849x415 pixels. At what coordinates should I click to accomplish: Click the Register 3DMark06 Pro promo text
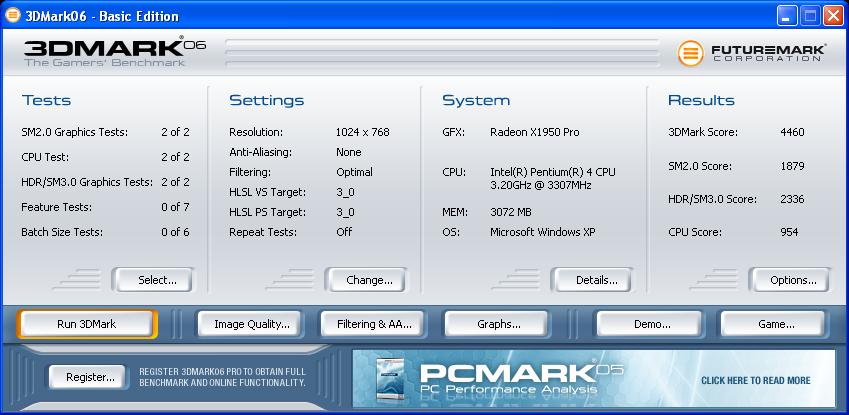[223, 377]
